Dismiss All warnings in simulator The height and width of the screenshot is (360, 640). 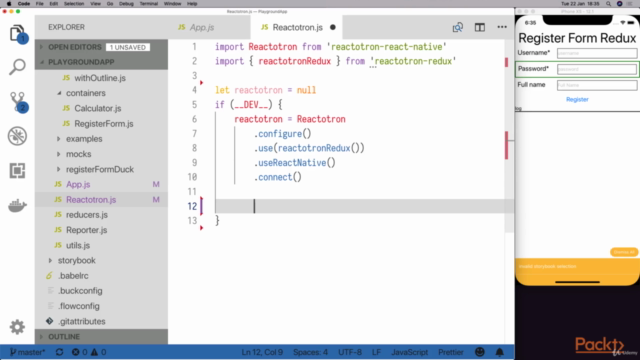pyautogui.click(x=624, y=252)
